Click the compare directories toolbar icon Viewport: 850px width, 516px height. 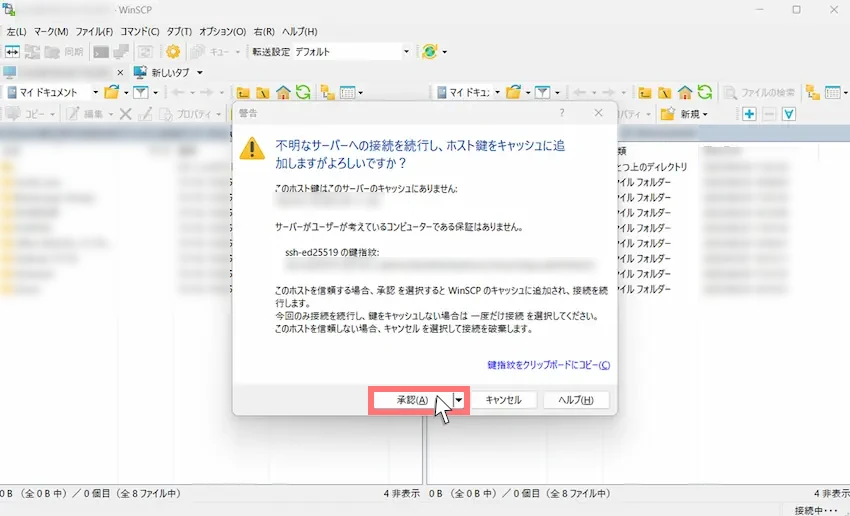pos(12,52)
